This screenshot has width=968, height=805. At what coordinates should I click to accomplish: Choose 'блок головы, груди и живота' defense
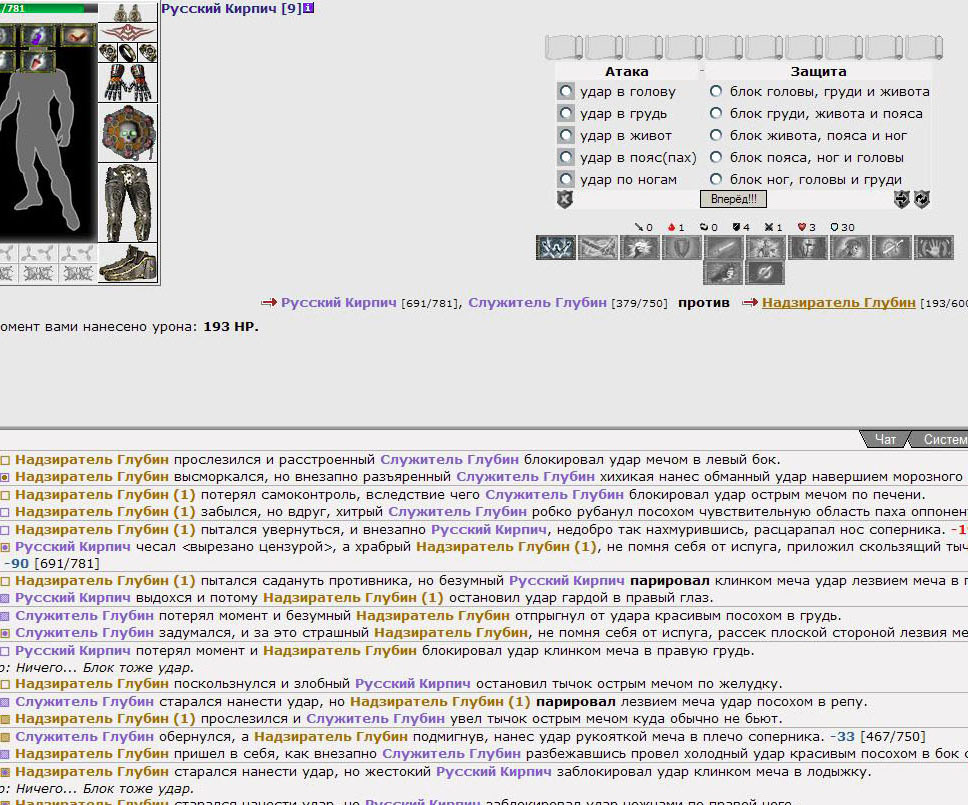716,91
